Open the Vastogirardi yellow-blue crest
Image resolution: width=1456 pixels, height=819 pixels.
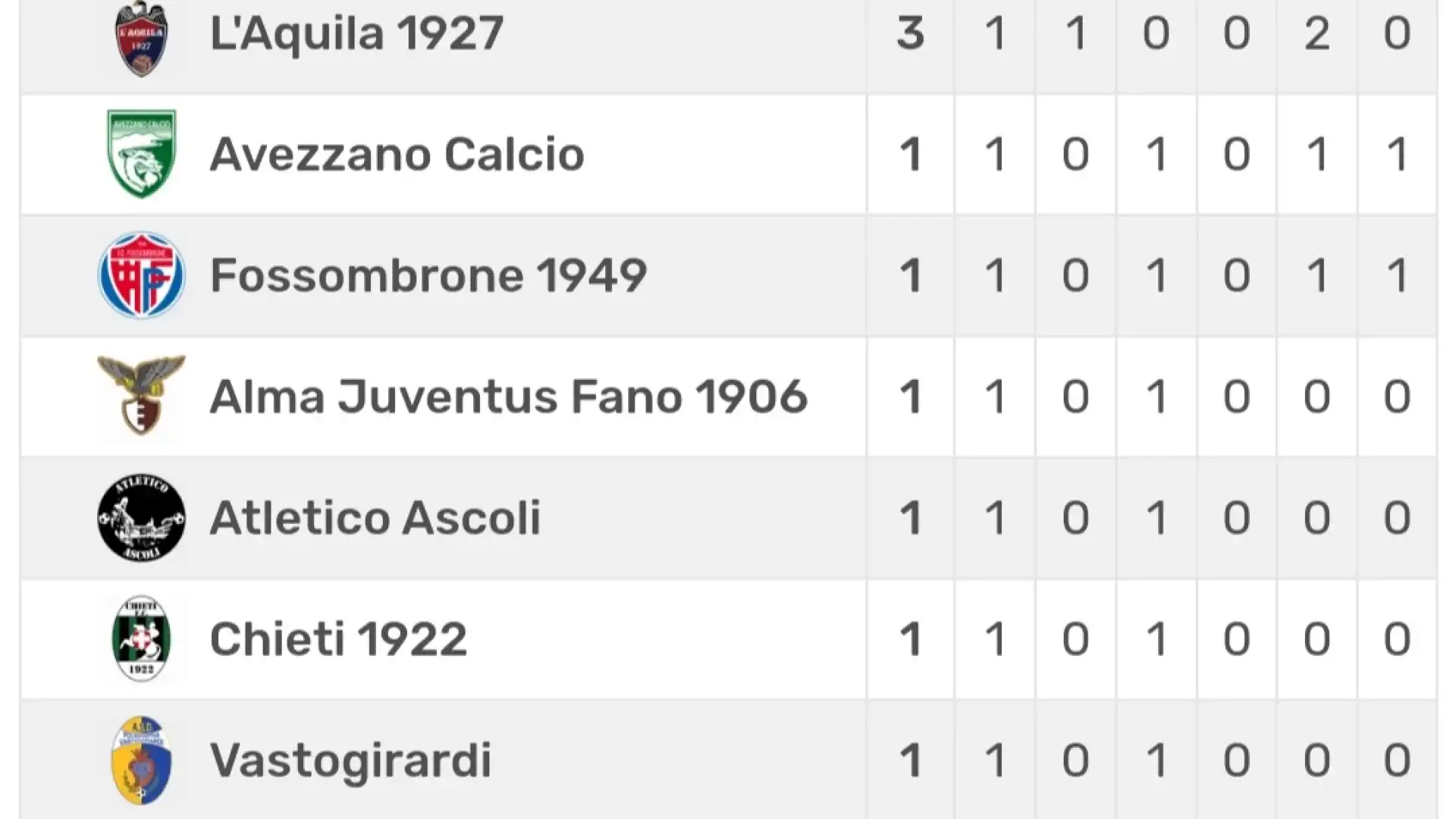(x=141, y=760)
